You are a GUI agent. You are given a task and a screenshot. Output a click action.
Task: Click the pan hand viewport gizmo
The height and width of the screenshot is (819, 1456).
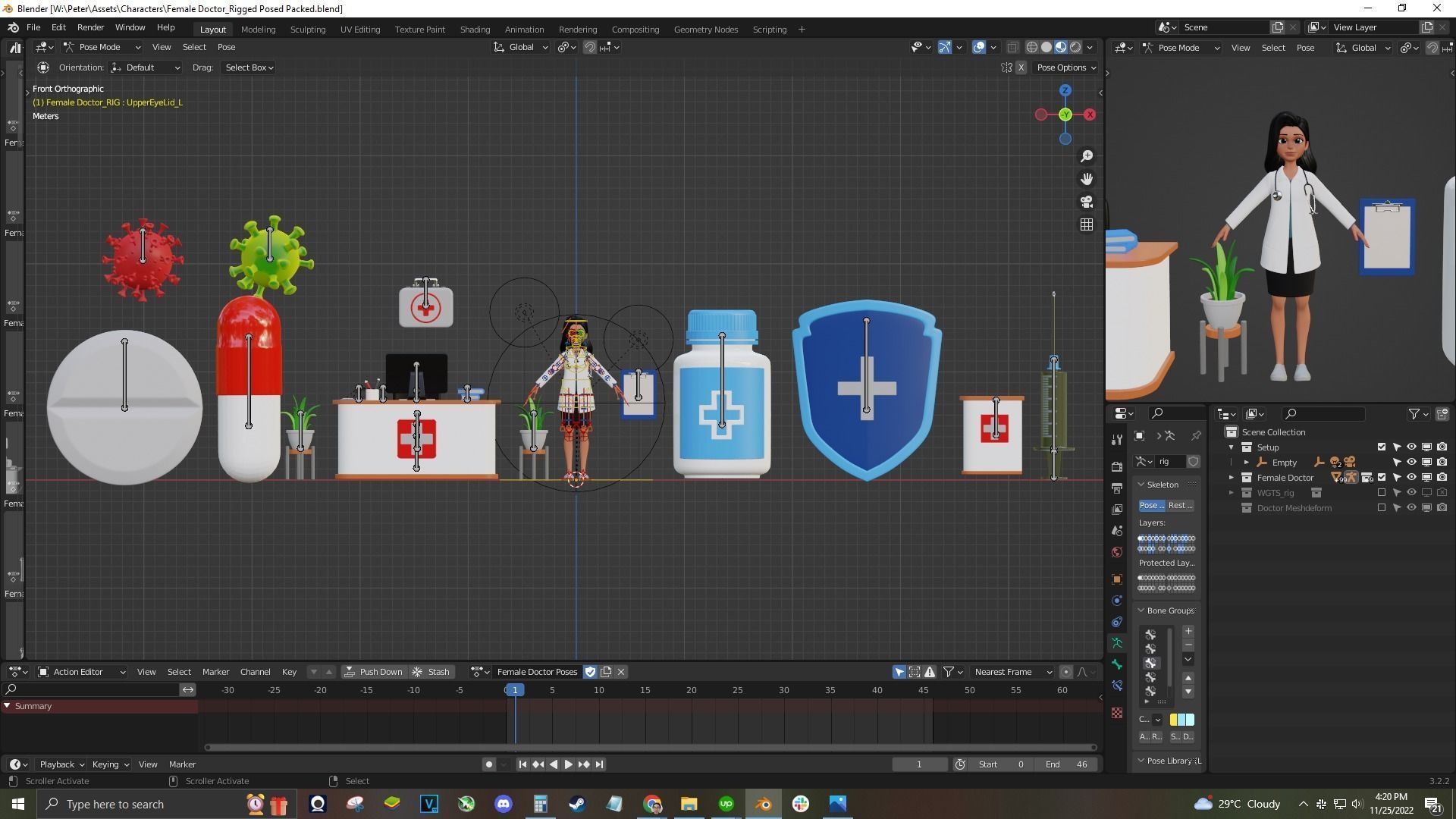coord(1087,179)
